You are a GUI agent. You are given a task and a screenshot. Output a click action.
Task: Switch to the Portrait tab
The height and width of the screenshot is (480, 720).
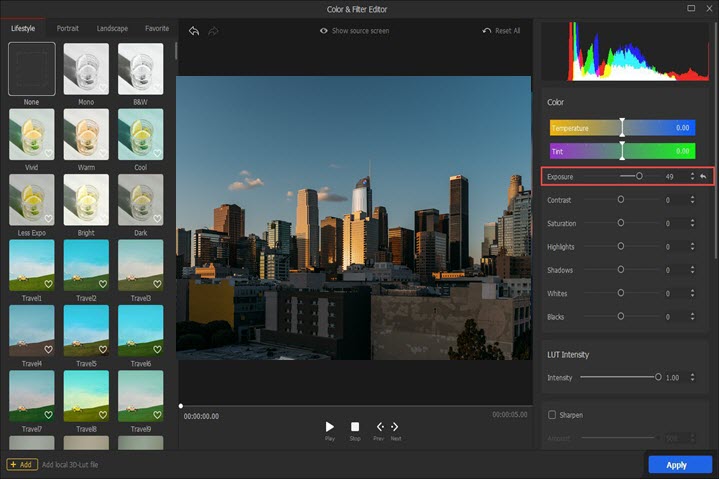click(68, 29)
